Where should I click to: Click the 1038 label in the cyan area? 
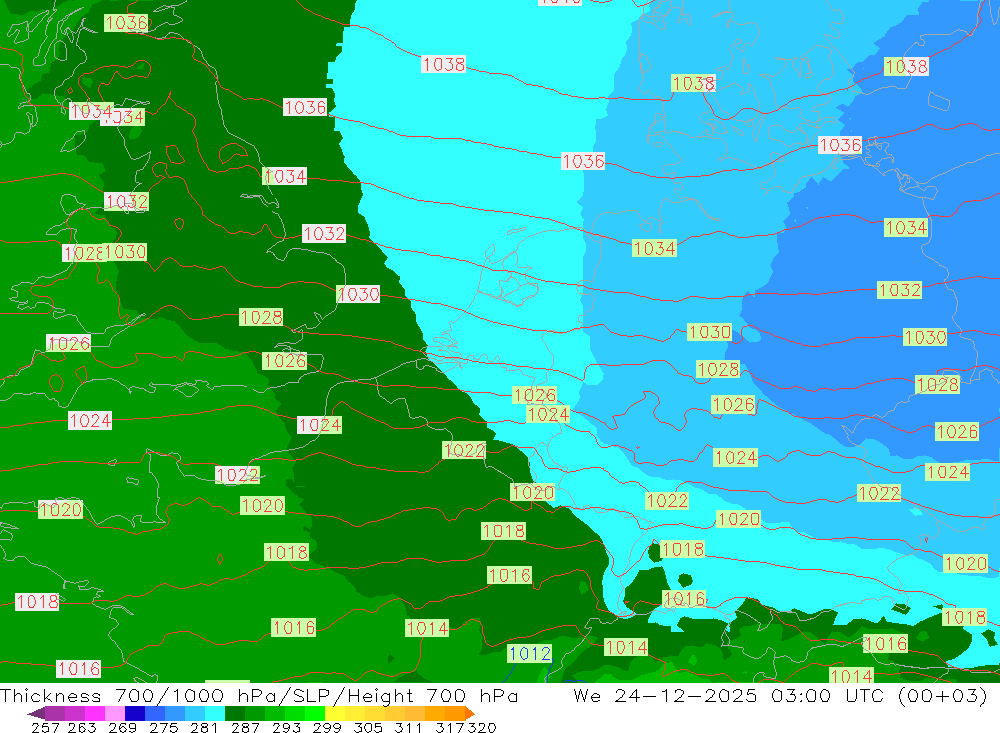[x=443, y=64]
